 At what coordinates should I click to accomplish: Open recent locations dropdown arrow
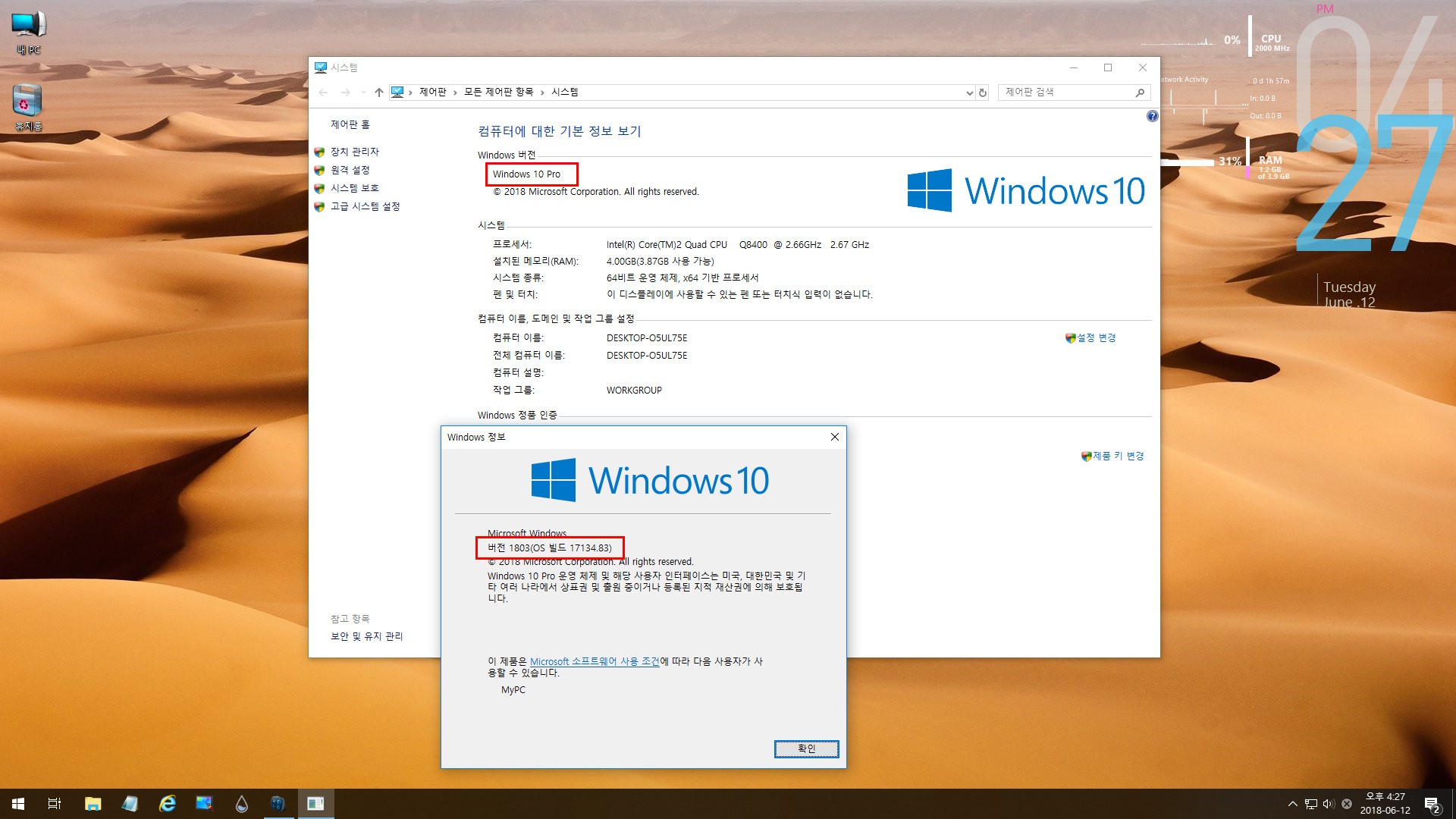[363, 93]
